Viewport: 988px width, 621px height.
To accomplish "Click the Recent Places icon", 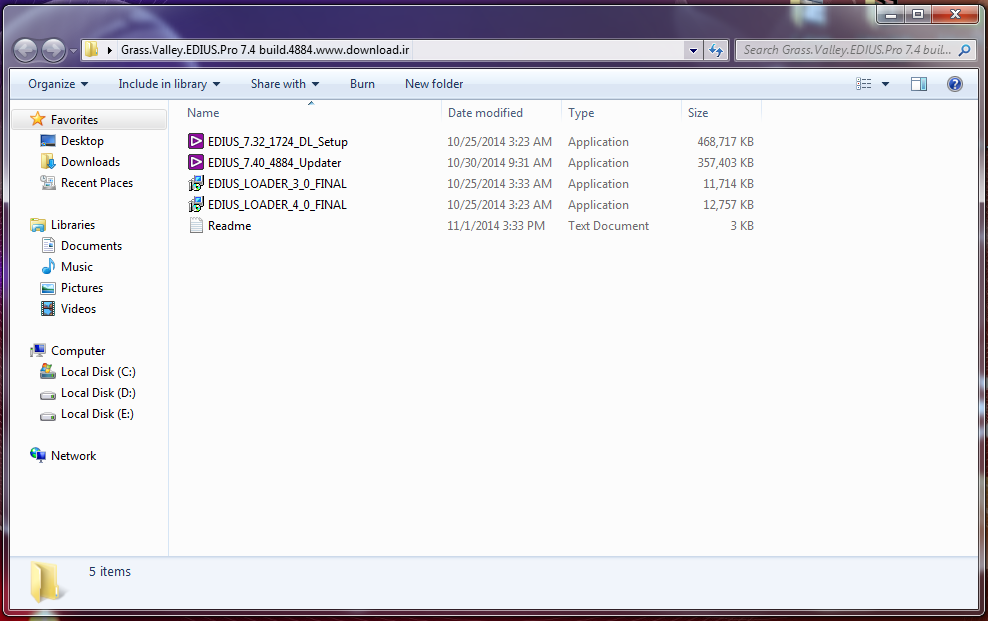I will tap(48, 183).
